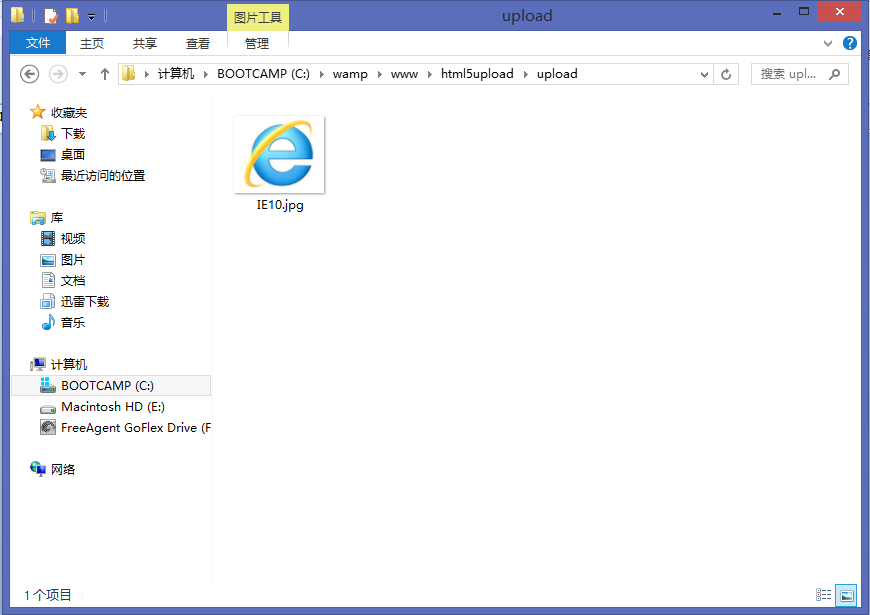Image resolution: width=870 pixels, height=615 pixels.
Task: Open the address bar history dropdown
Action: (704, 74)
